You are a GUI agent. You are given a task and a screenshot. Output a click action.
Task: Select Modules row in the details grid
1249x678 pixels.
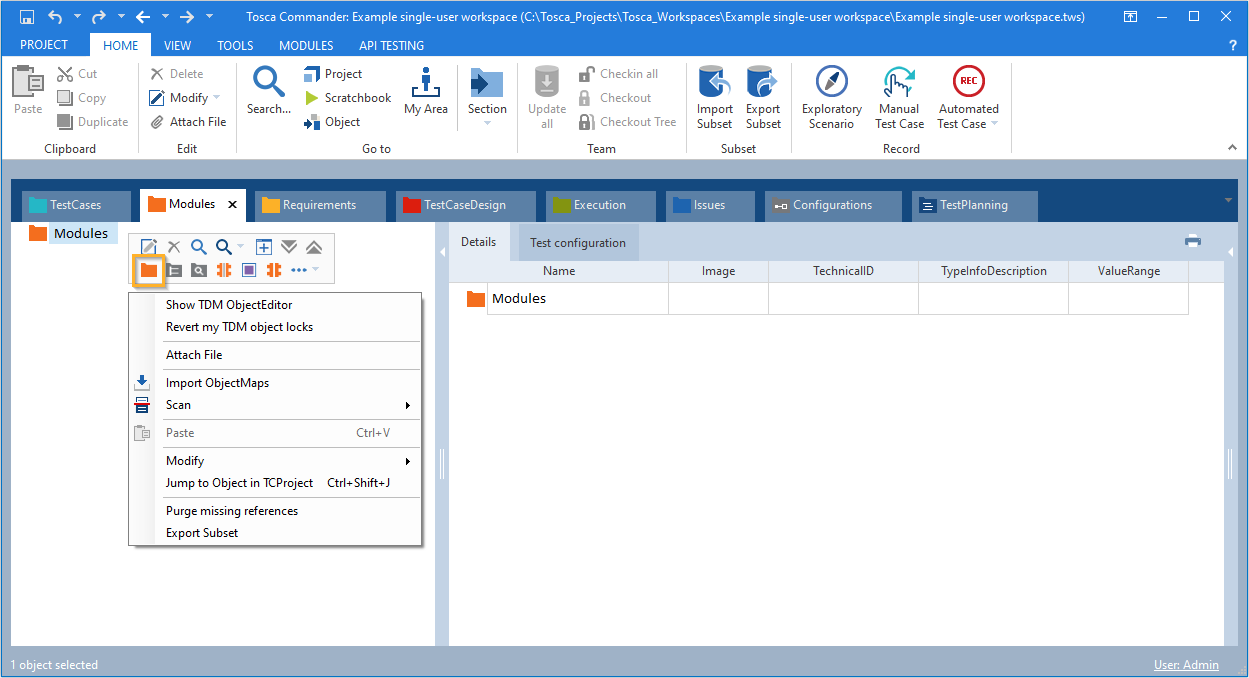pos(519,299)
